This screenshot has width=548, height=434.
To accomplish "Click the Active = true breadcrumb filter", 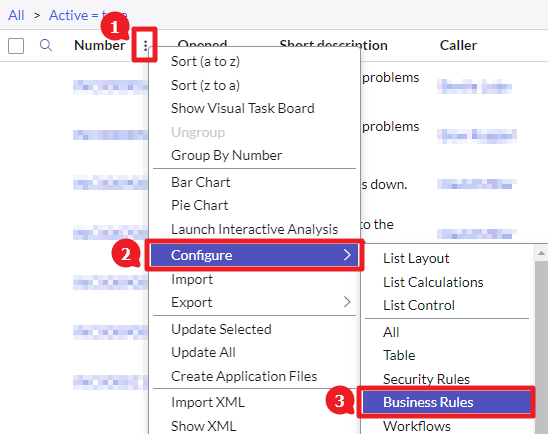I will pyautogui.click(x=88, y=15).
